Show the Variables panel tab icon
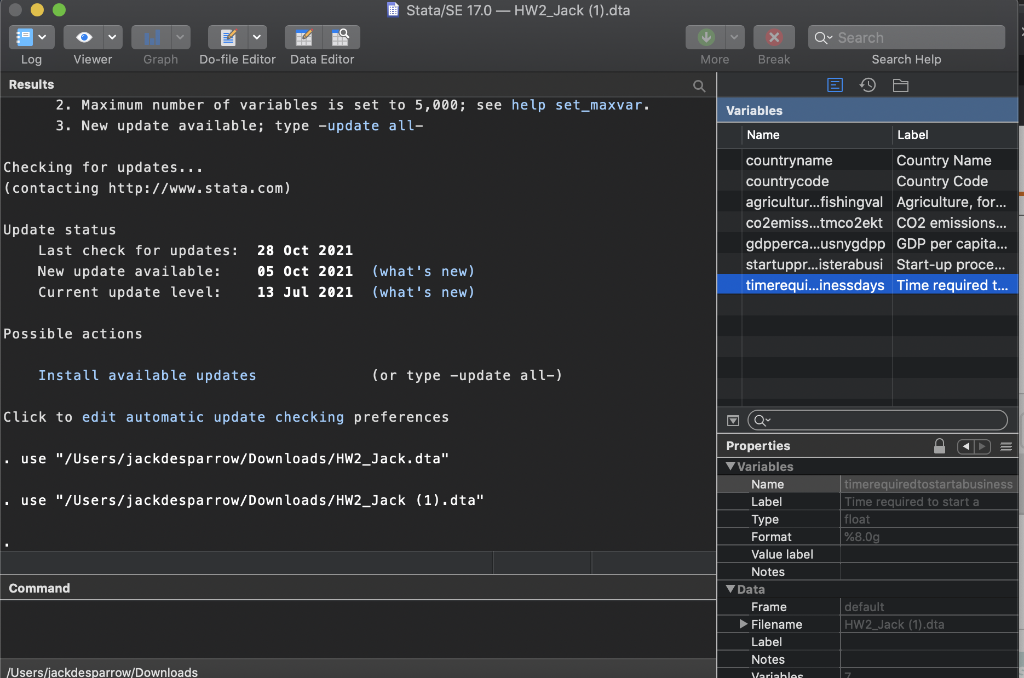This screenshot has width=1024, height=678. pyautogui.click(x=835, y=85)
